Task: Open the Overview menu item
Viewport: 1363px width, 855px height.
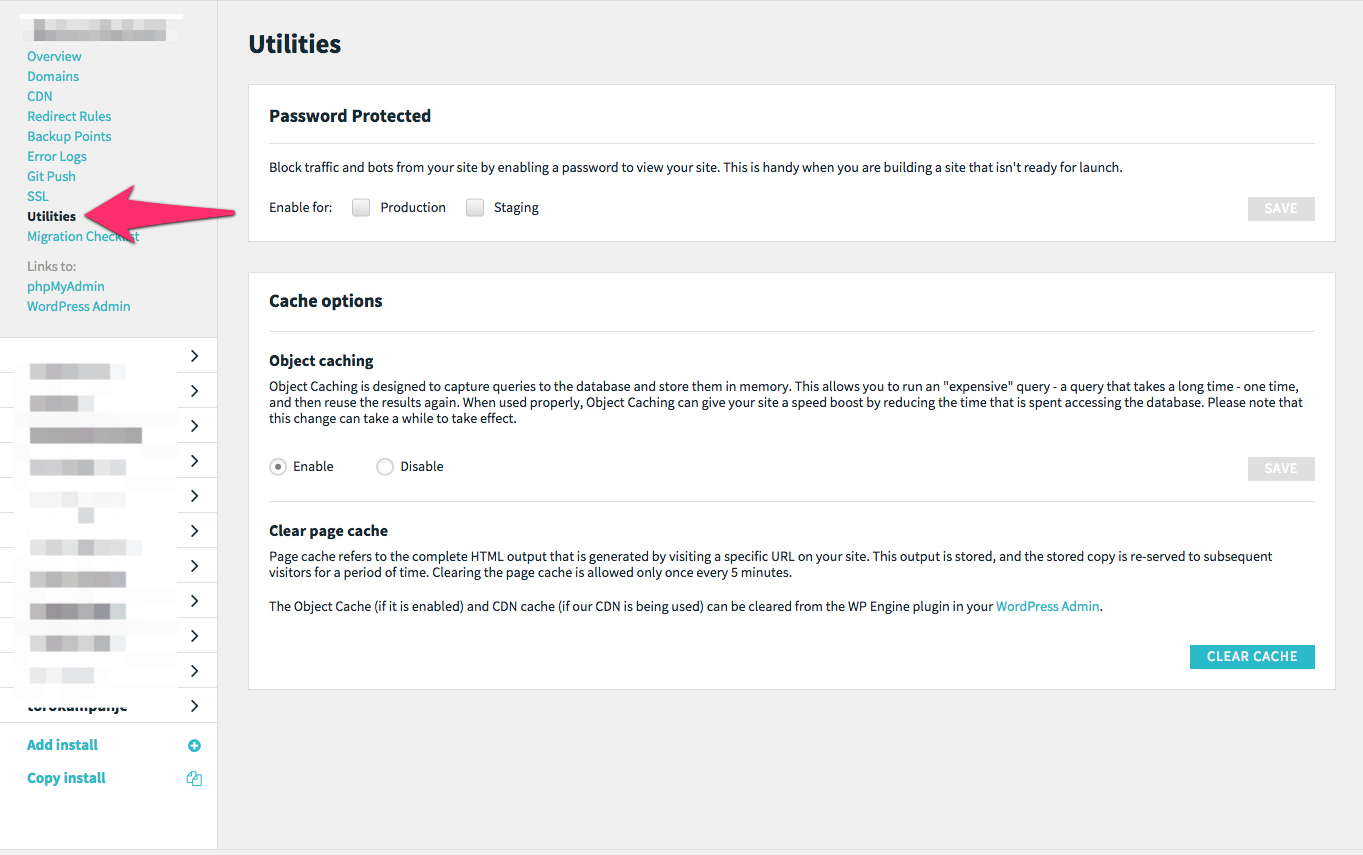Action: point(54,57)
